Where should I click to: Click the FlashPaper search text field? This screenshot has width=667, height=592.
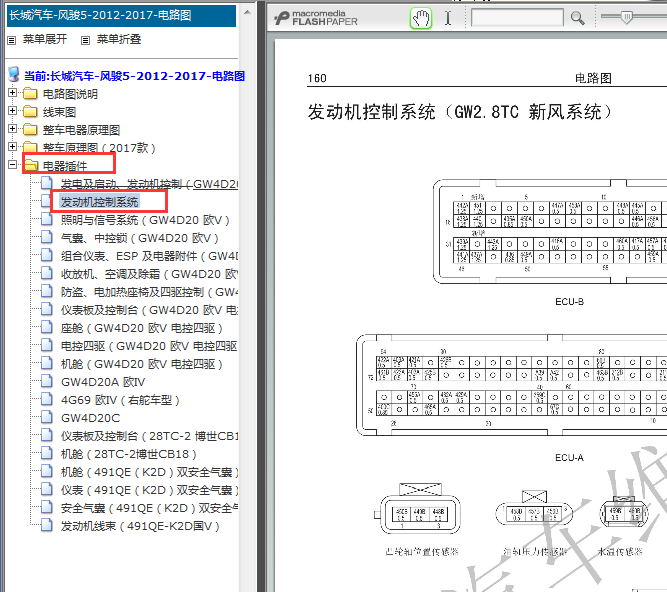tap(517, 18)
